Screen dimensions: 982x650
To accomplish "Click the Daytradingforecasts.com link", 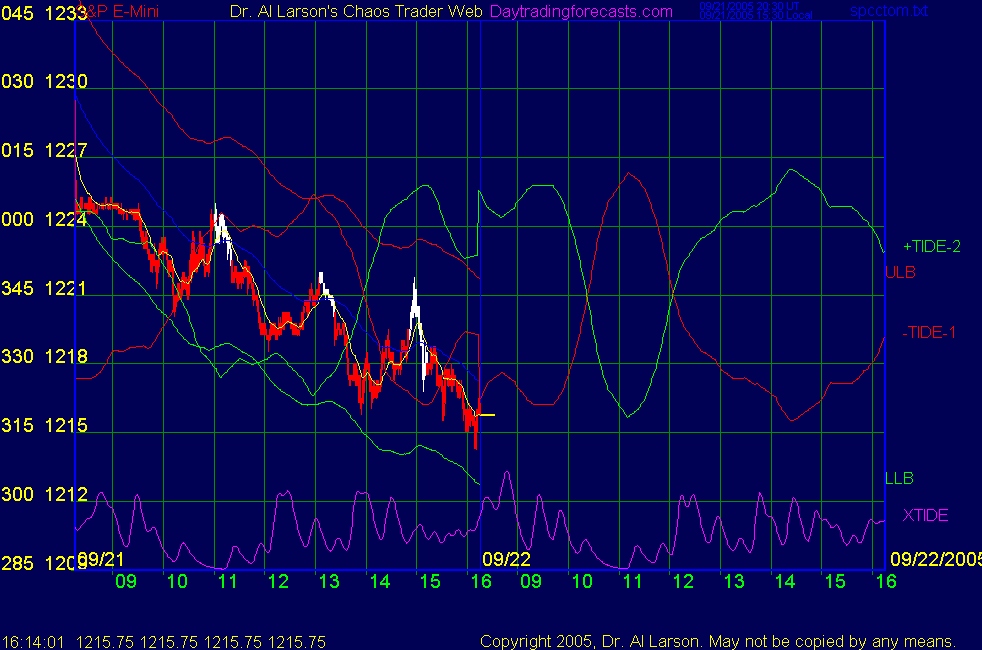I will tap(580, 11).
